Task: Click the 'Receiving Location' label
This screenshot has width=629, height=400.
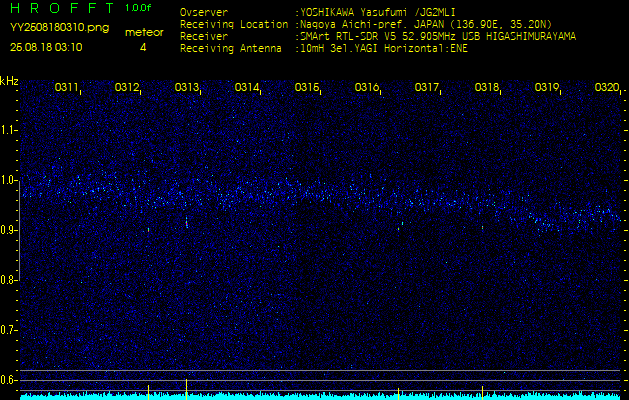Action: pyautogui.click(x=234, y=24)
